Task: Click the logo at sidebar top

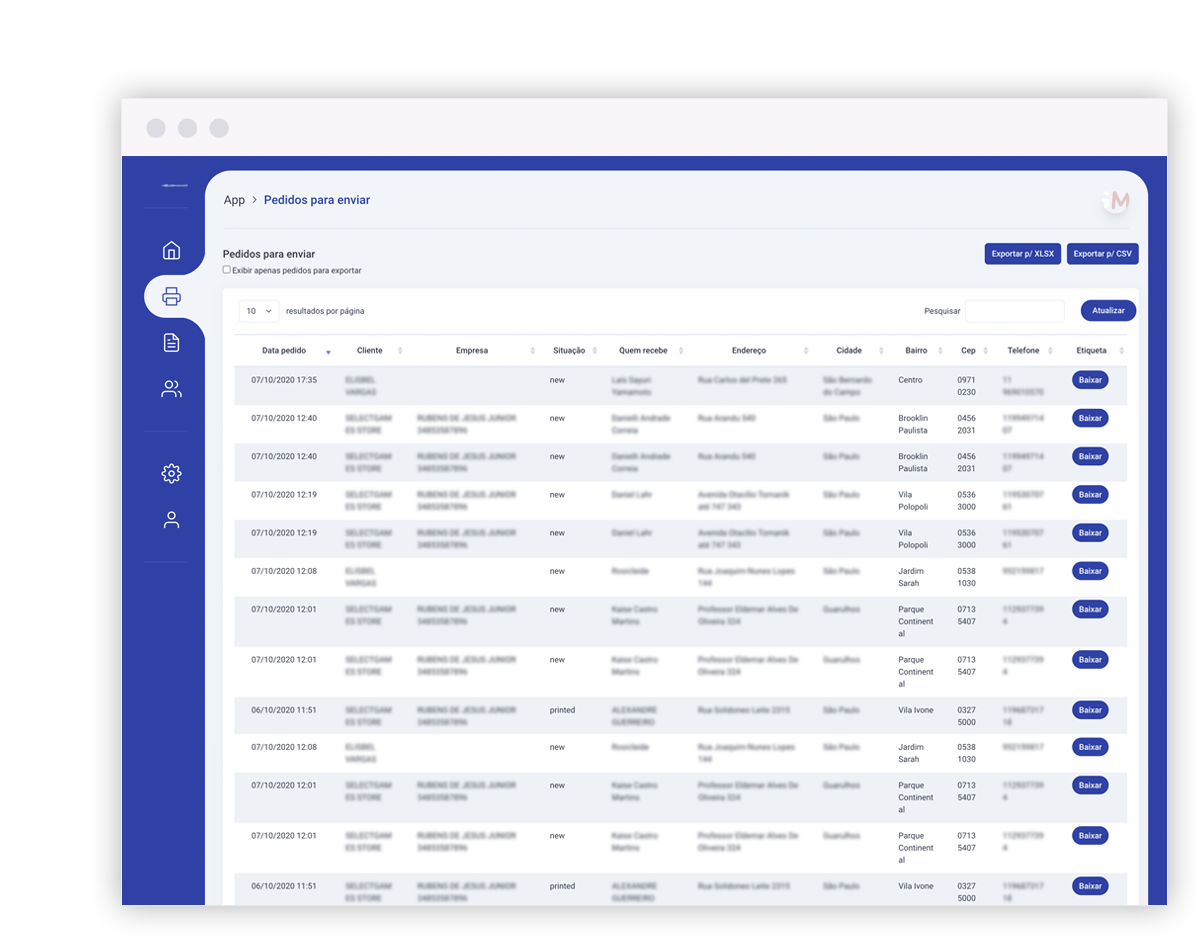Action: click(174, 185)
